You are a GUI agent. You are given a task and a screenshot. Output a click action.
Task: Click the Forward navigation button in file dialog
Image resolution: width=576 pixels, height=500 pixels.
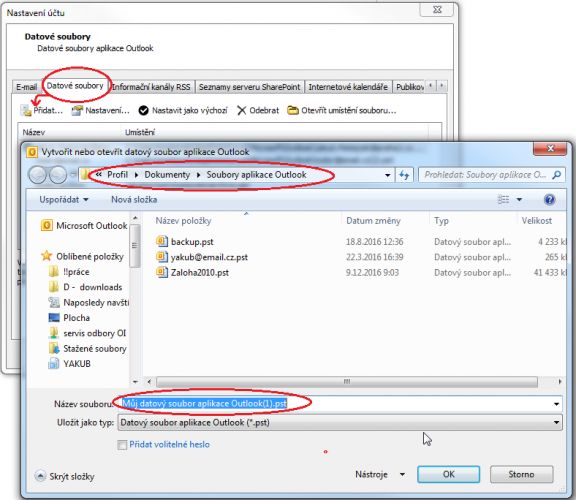click(58, 175)
